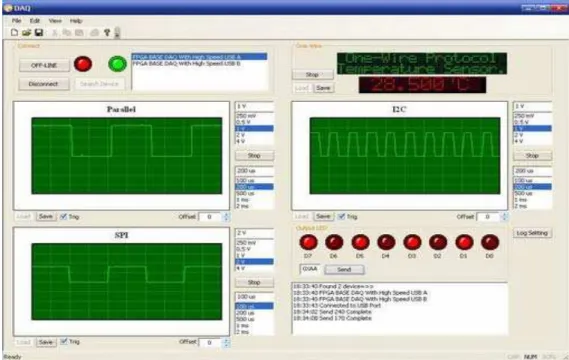The width and height of the screenshot is (569, 360).
Task: Select 2 V in I2C voltage list
Action: click(x=532, y=135)
